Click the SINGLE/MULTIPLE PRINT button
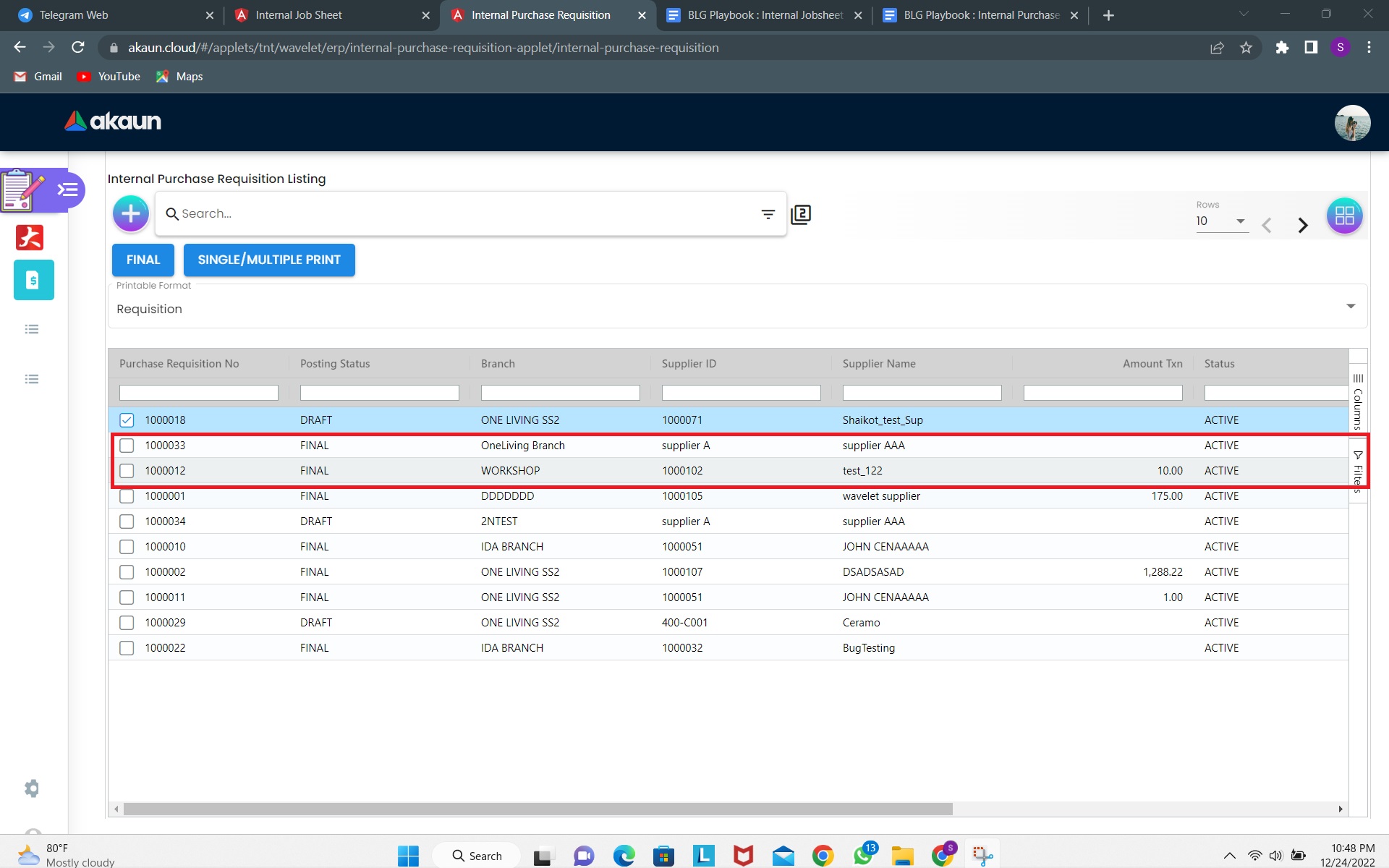This screenshot has height=868, width=1389. [x=269, y=260]
